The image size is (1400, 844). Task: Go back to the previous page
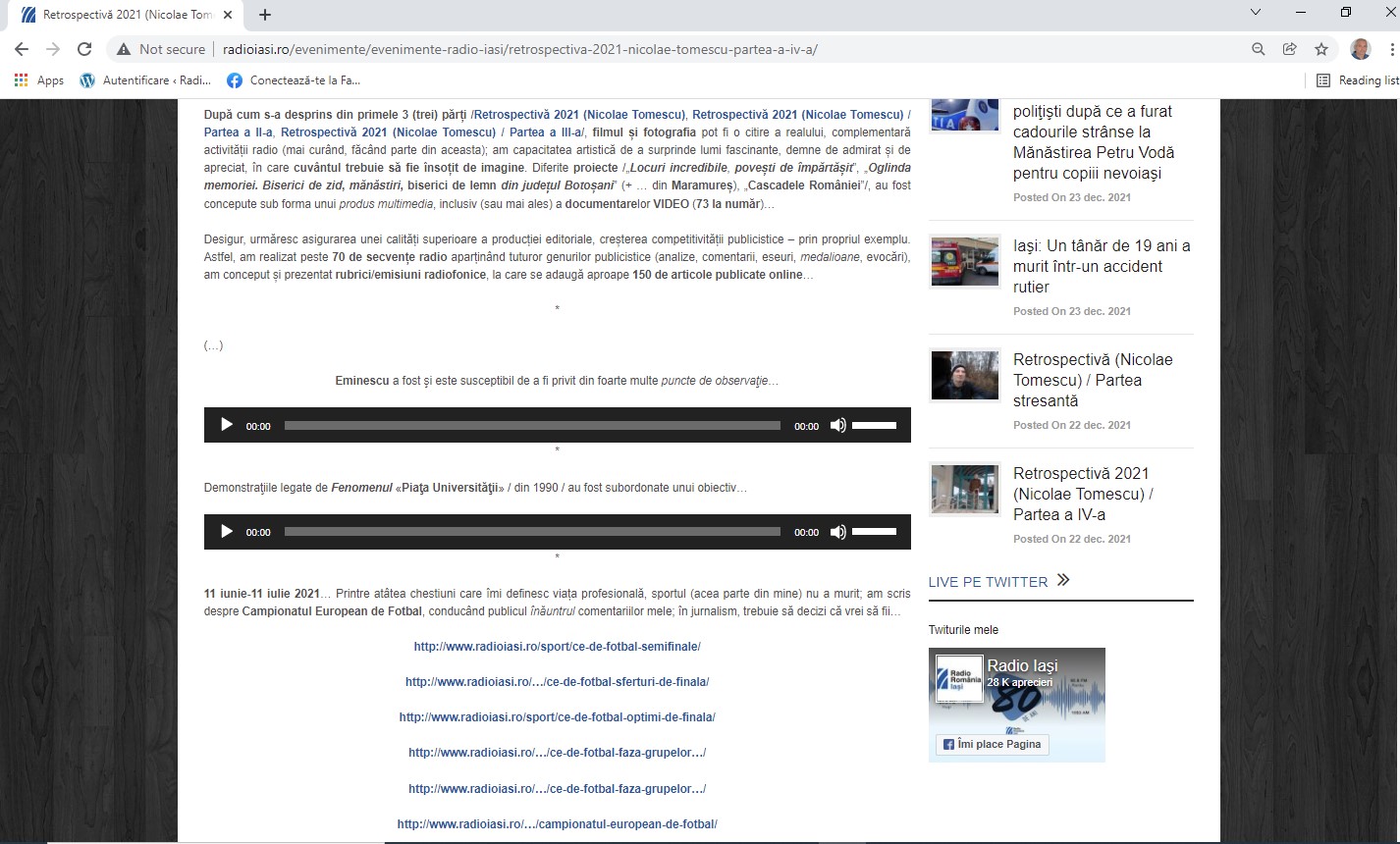(x=22, y=49)
